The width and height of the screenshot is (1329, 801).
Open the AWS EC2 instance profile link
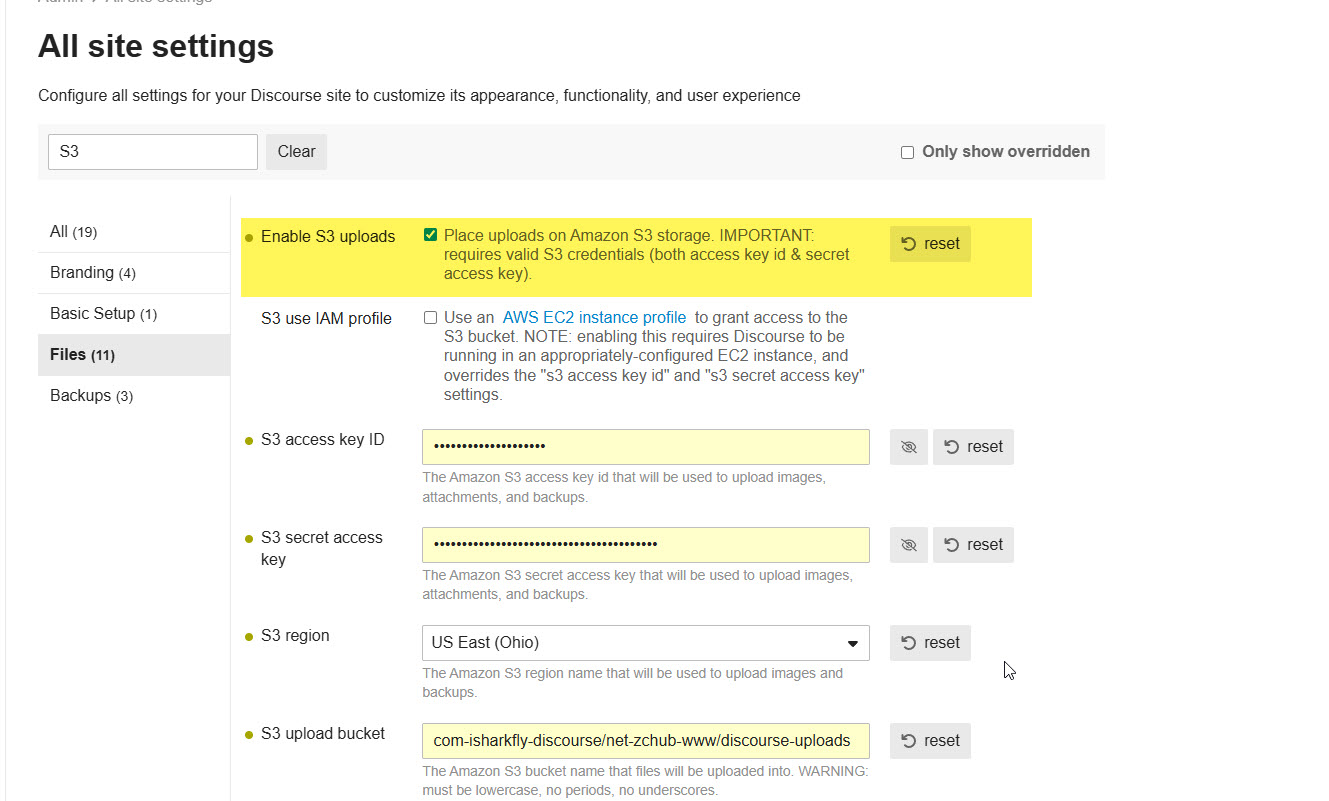point(594,318)
